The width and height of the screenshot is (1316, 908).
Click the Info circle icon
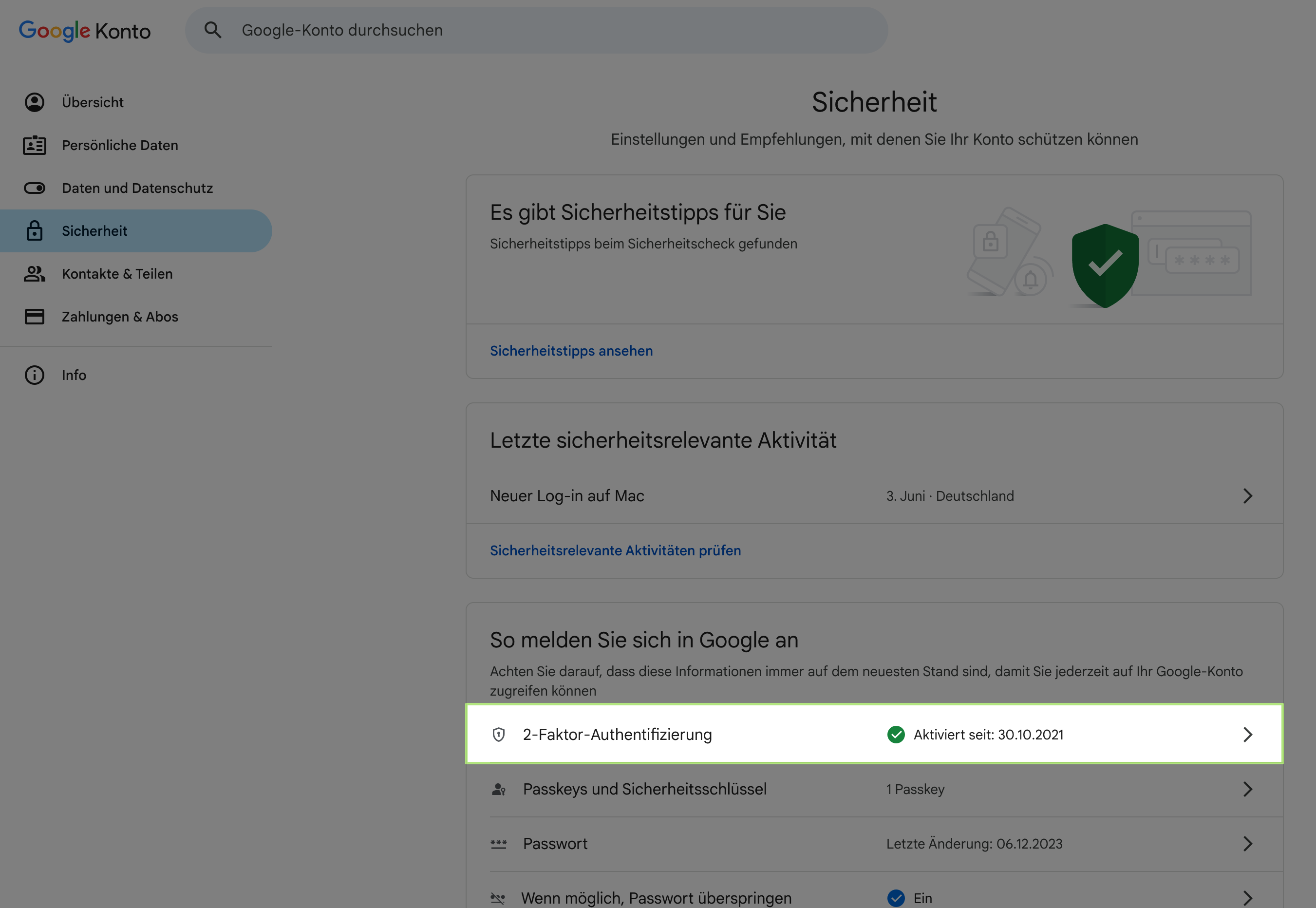pos(34,375)
